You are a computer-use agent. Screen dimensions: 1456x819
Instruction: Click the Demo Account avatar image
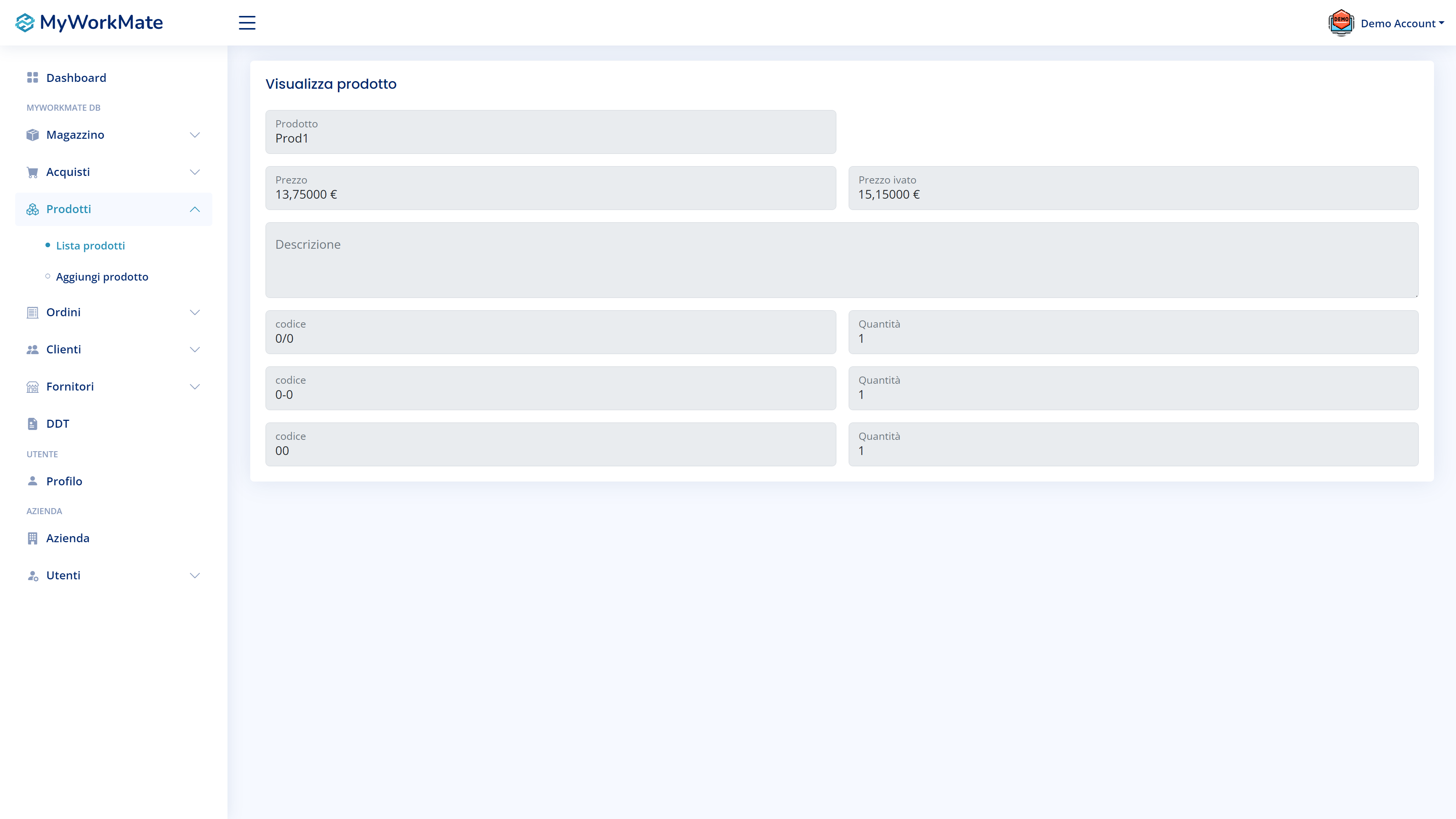[x=1341, y=23]
